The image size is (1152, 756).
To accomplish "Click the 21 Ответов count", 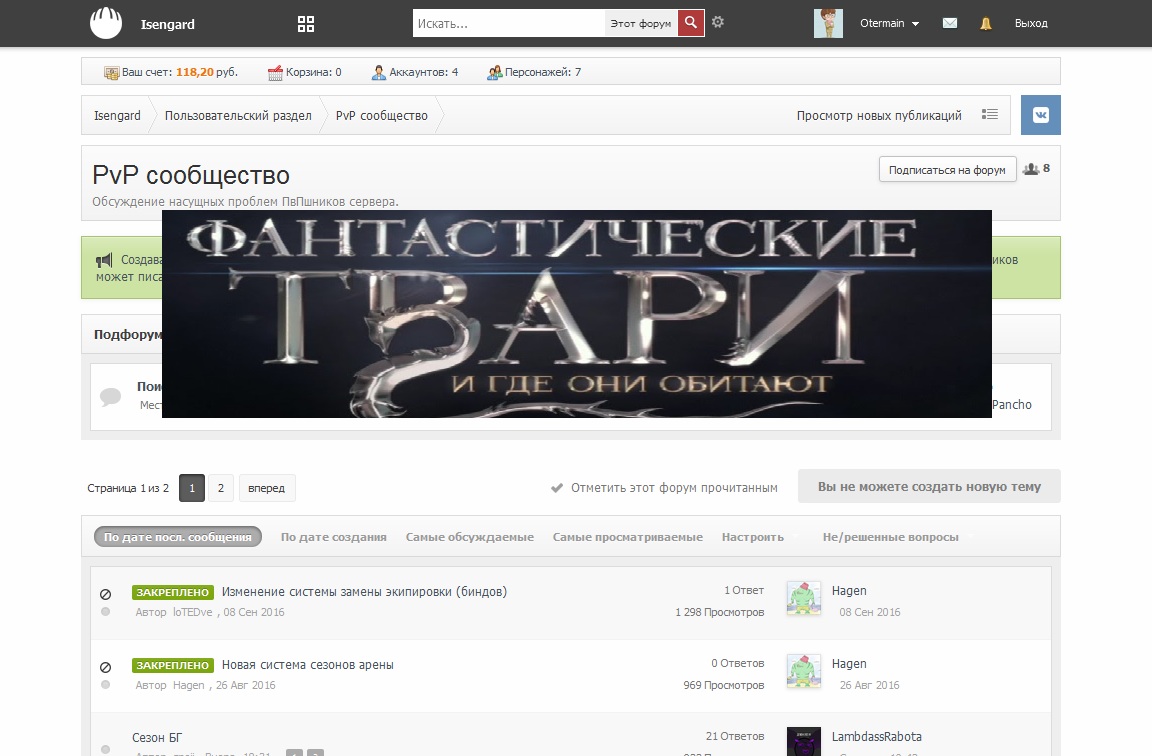I will [735, 736].
